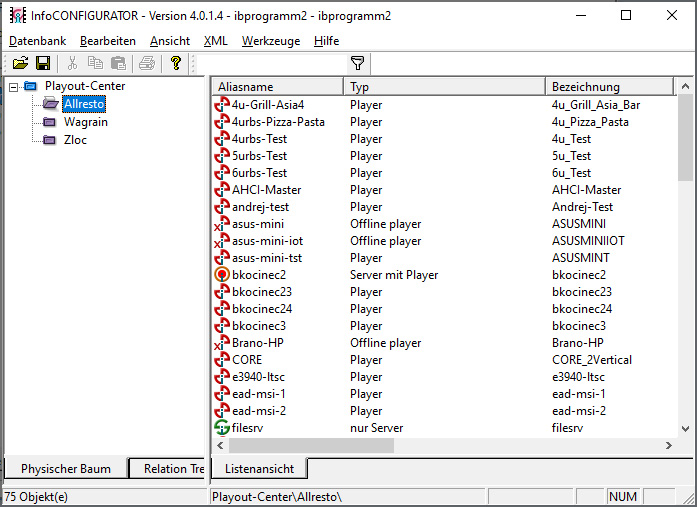Click the 'nur Server' type cell
This screenshot has width=697, height=507.
pyautogui.click(x=377, y=427)
